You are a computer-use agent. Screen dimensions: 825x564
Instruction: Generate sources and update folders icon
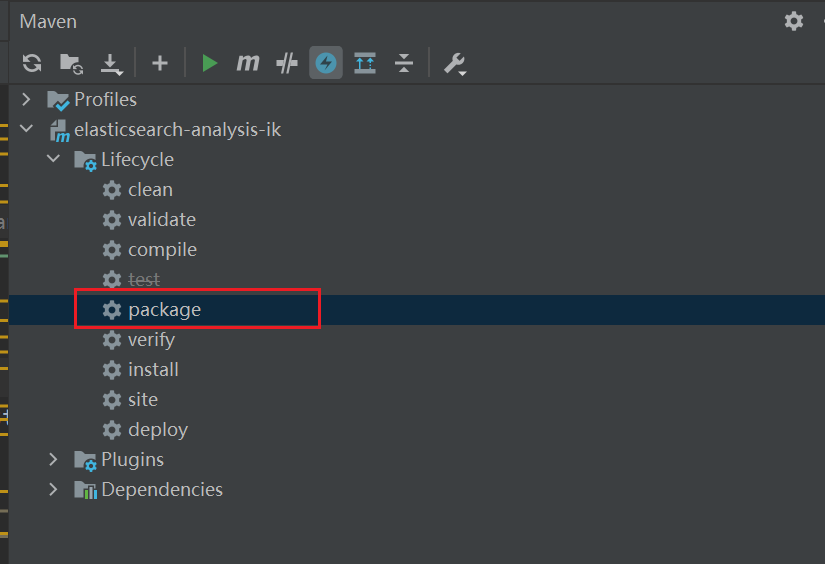point(72,64)
